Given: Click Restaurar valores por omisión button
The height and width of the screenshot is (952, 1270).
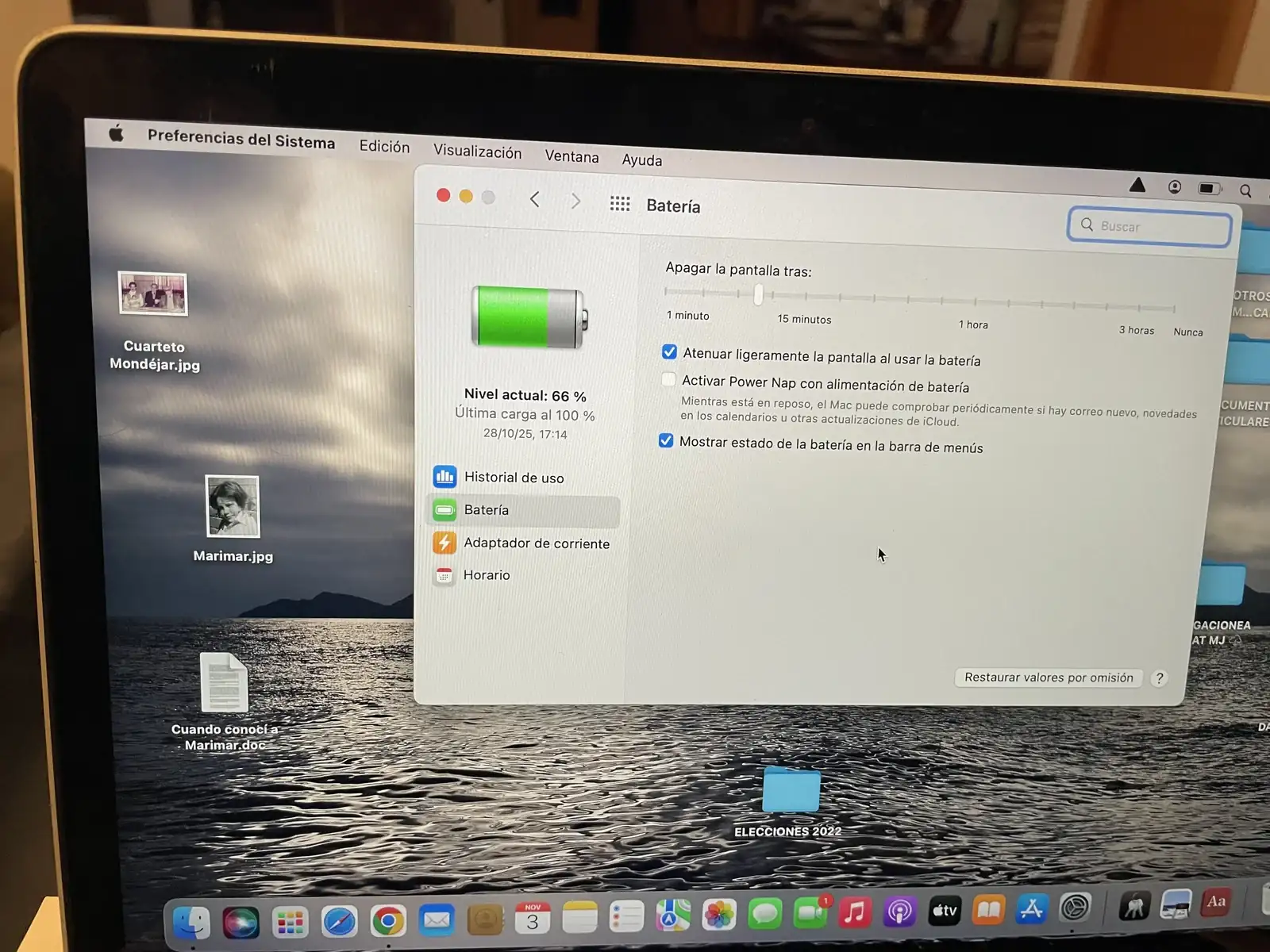Looking at the screenshot, I should (x=1049, y=678).
